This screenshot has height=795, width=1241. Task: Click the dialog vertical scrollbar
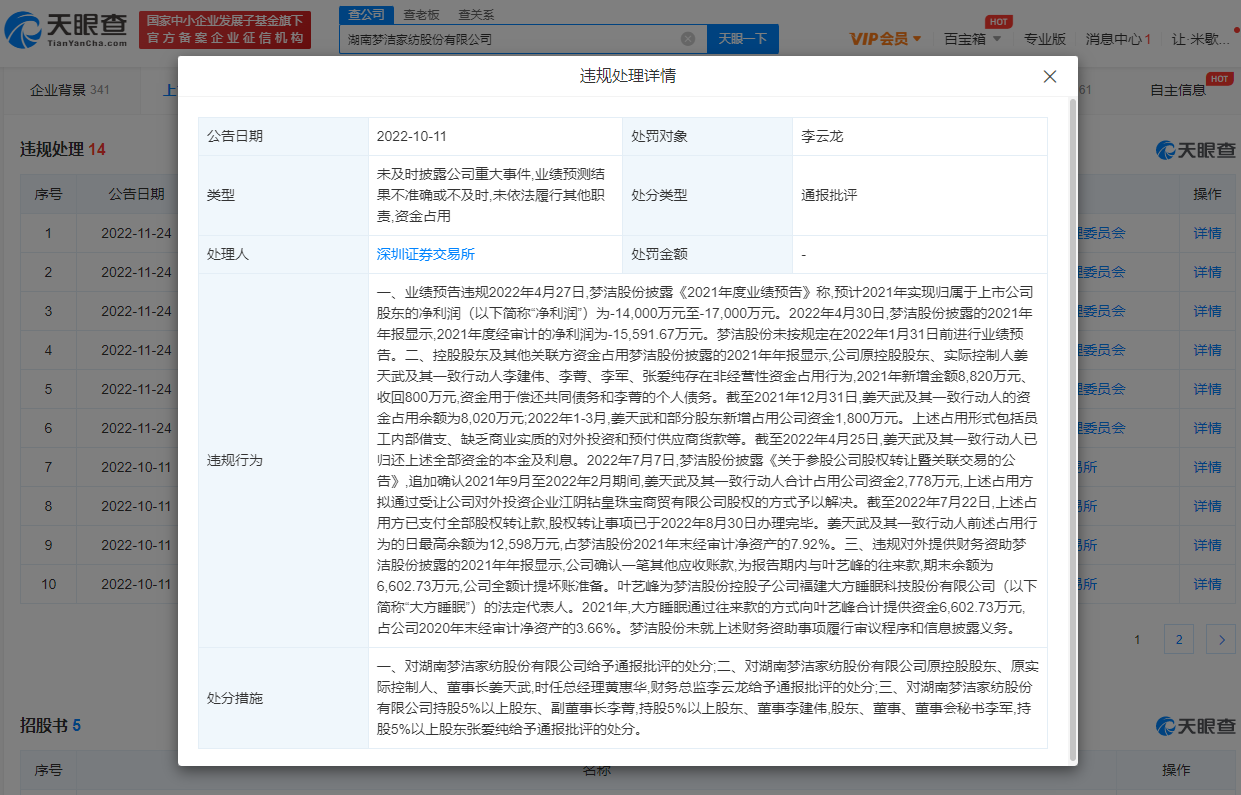(x=1073, y=430)
